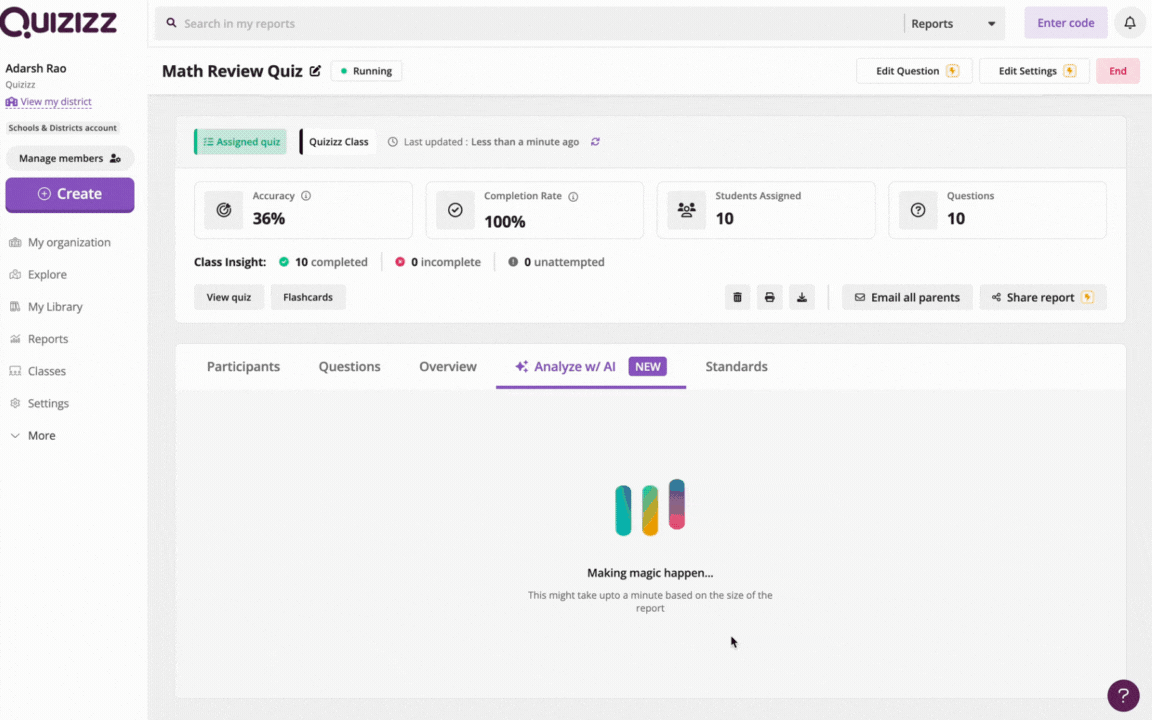This screenshot has height=720, width=1152.
Task: Click the Adarsh Rao user name
Action: tap(36, 68)
